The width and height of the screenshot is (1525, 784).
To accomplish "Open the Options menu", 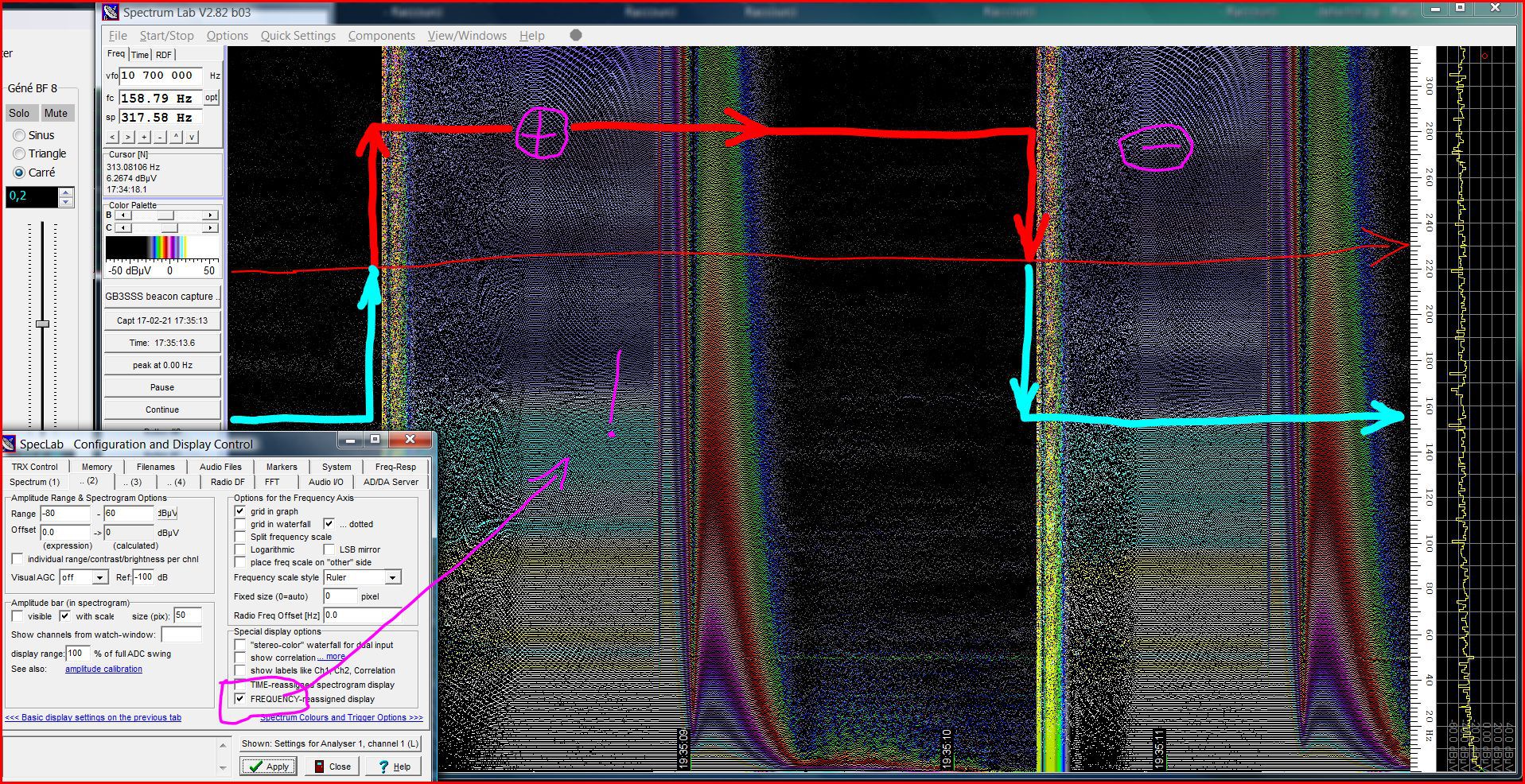I will (x=227, y=35).
